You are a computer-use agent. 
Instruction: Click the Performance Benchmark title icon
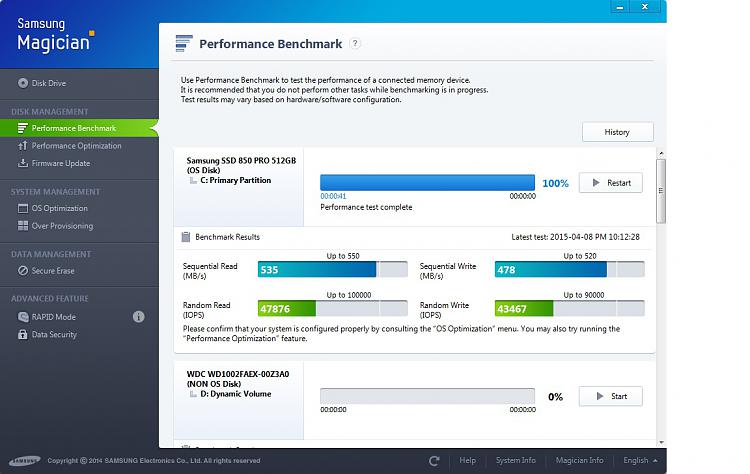[184, 44]
